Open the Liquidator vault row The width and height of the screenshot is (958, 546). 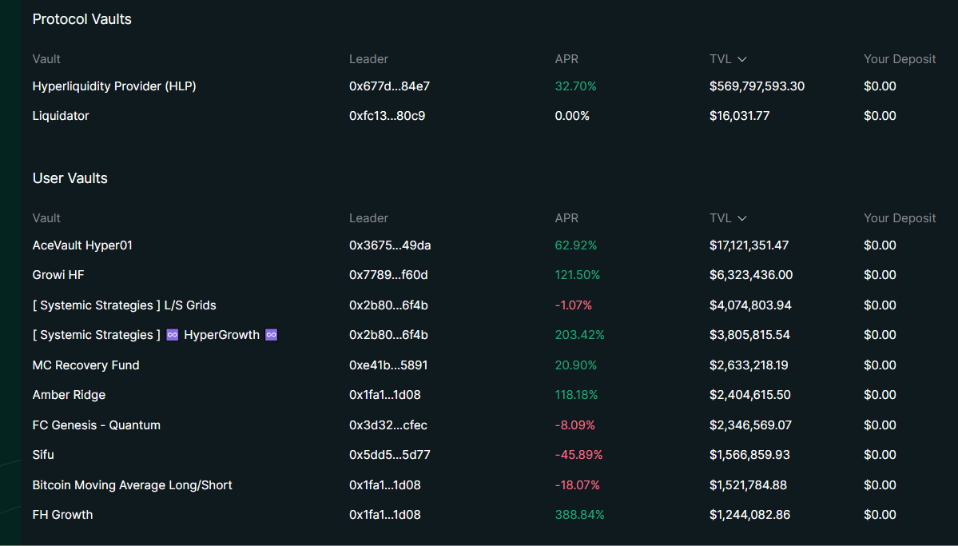60,116
